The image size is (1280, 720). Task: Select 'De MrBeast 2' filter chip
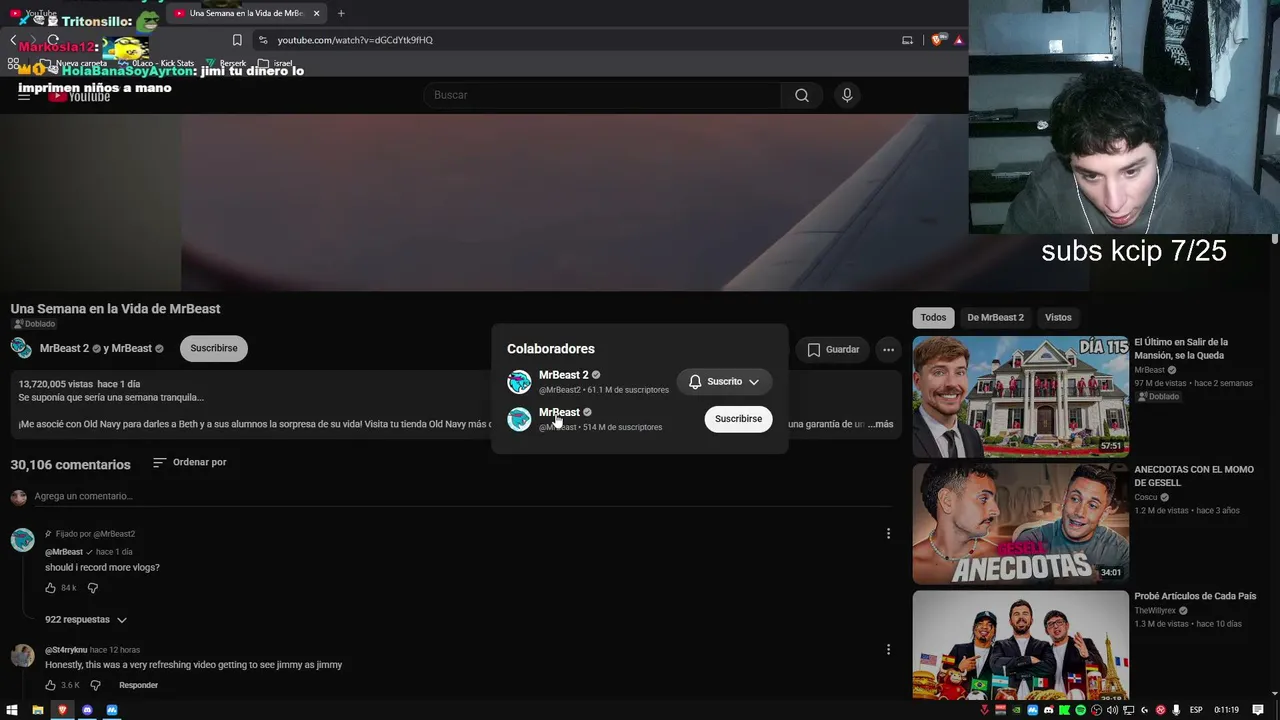pyautogui.click(x=995, y=318)
